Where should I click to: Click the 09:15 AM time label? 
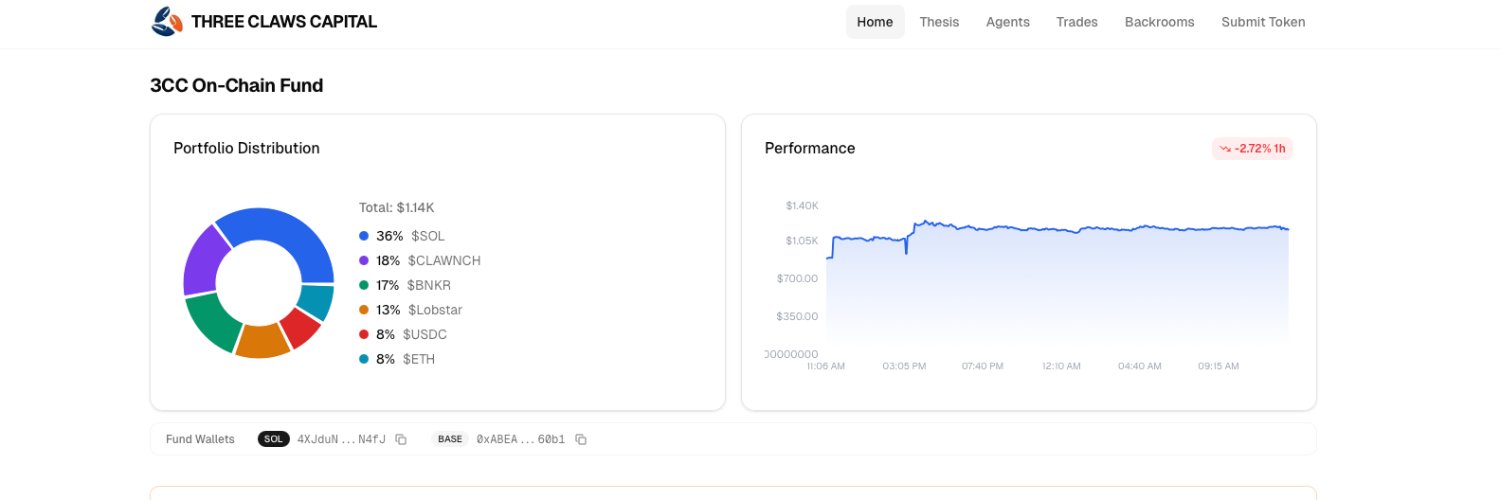(x=1218, y=366)
